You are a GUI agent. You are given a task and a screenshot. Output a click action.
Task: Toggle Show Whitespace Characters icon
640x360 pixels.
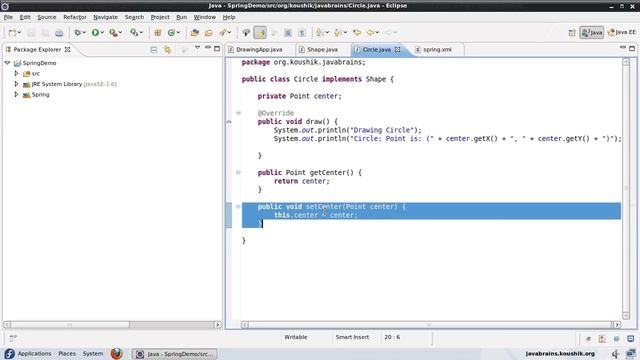(302, 33)
